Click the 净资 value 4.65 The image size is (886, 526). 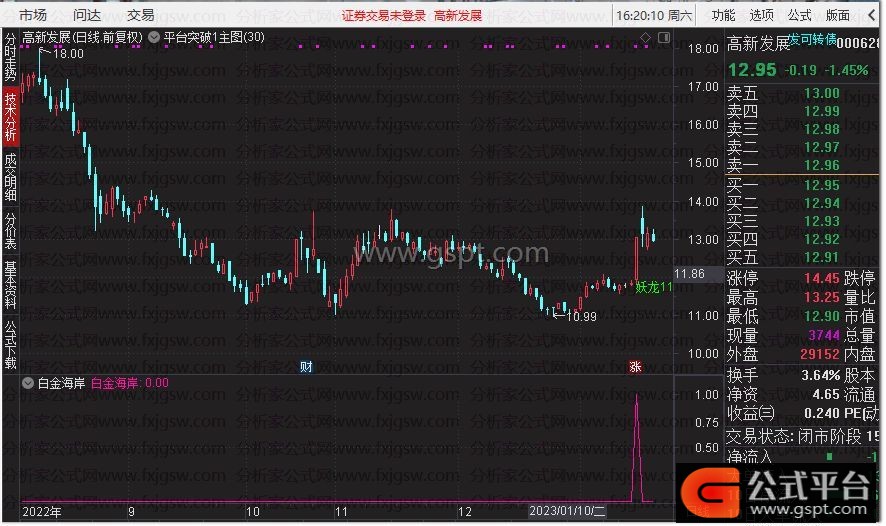pyautogui.click(x=826, y=394)
